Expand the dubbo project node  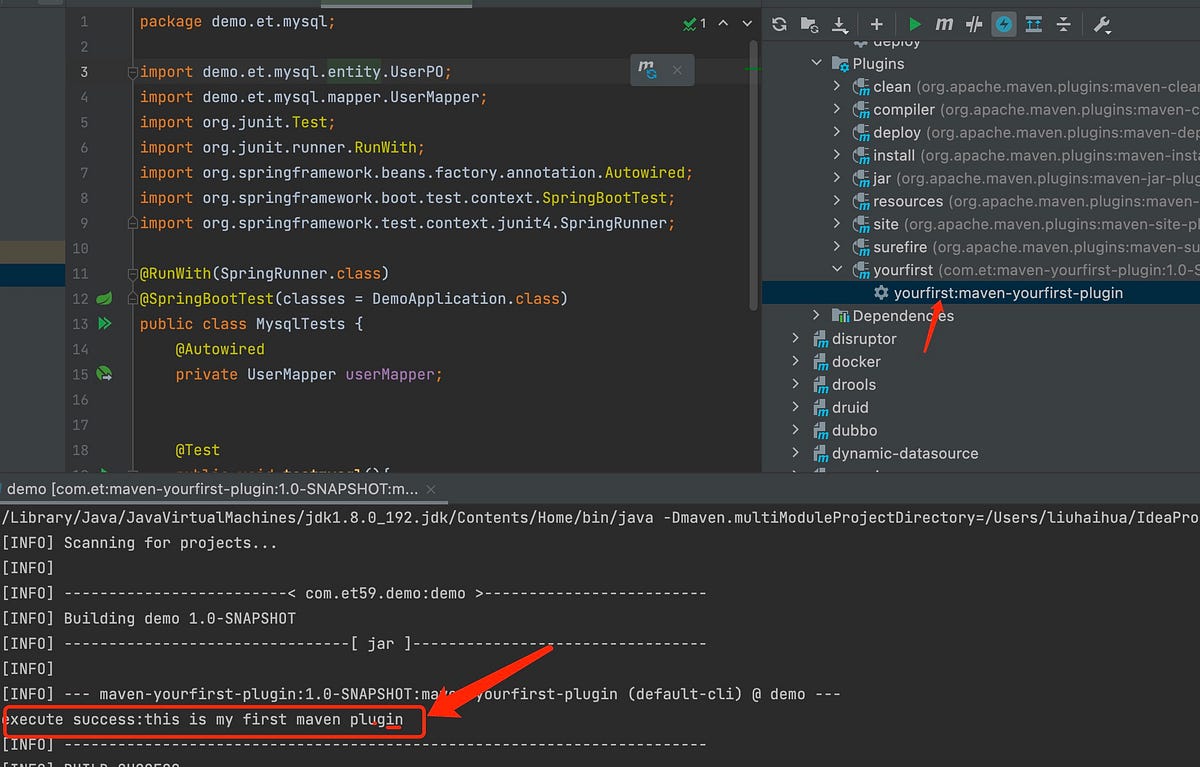coord(795,430)
